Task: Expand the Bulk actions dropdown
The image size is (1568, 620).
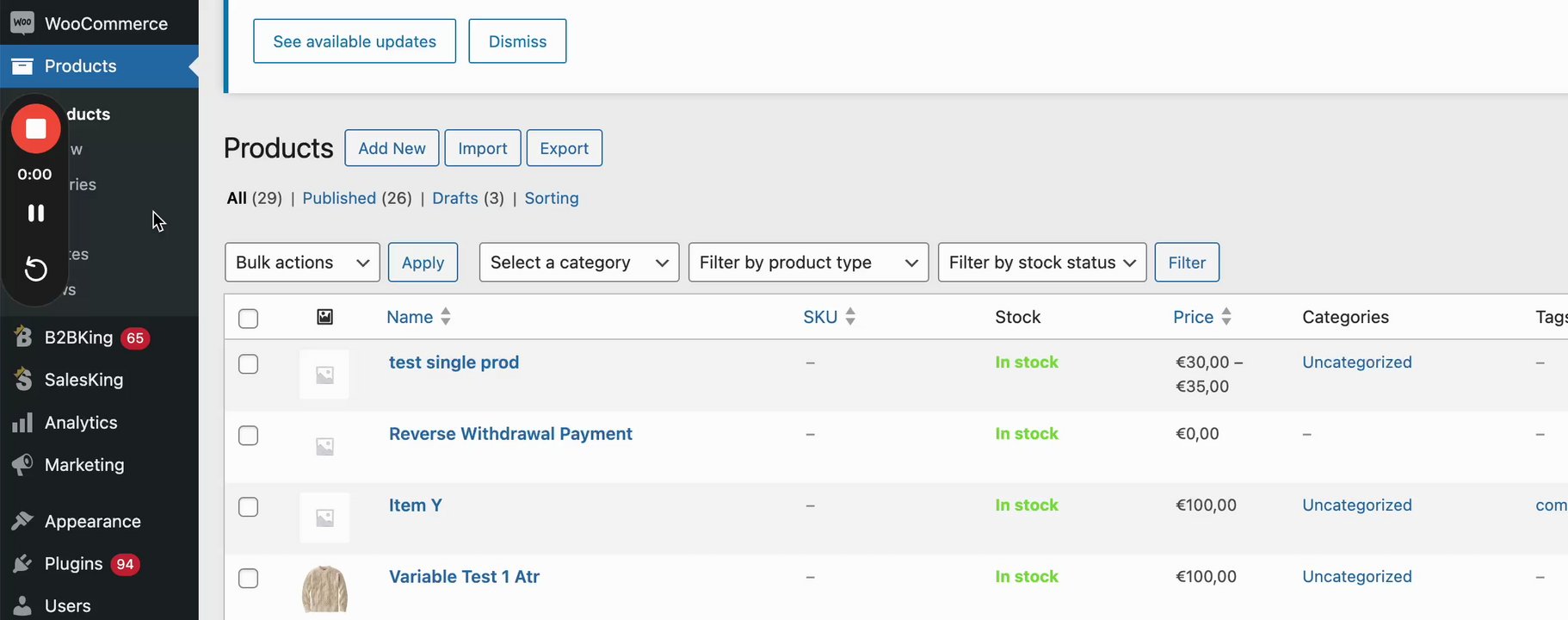Action: click(x=302, y=263)
